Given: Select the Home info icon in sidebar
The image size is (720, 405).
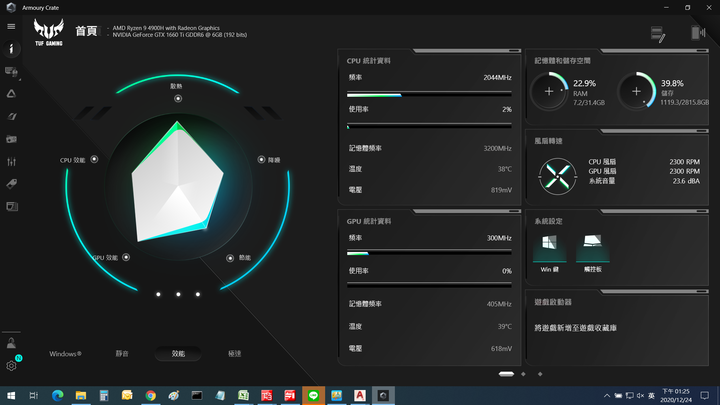Looking at the screenshot, I should [11, 49].
